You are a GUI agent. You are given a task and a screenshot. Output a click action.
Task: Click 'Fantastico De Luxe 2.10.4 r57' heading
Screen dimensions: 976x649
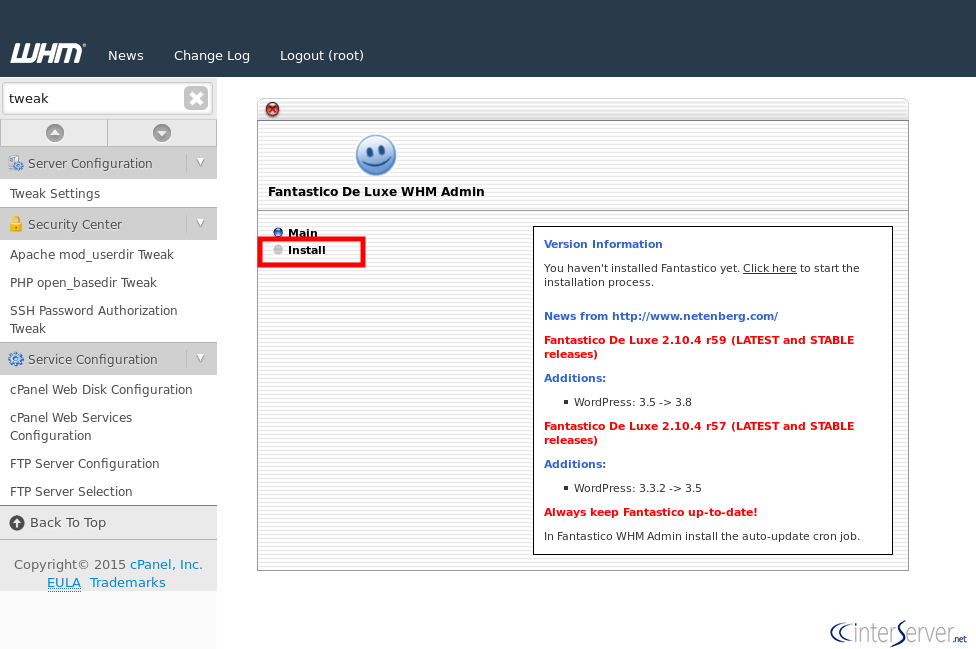tap(698, 433)
